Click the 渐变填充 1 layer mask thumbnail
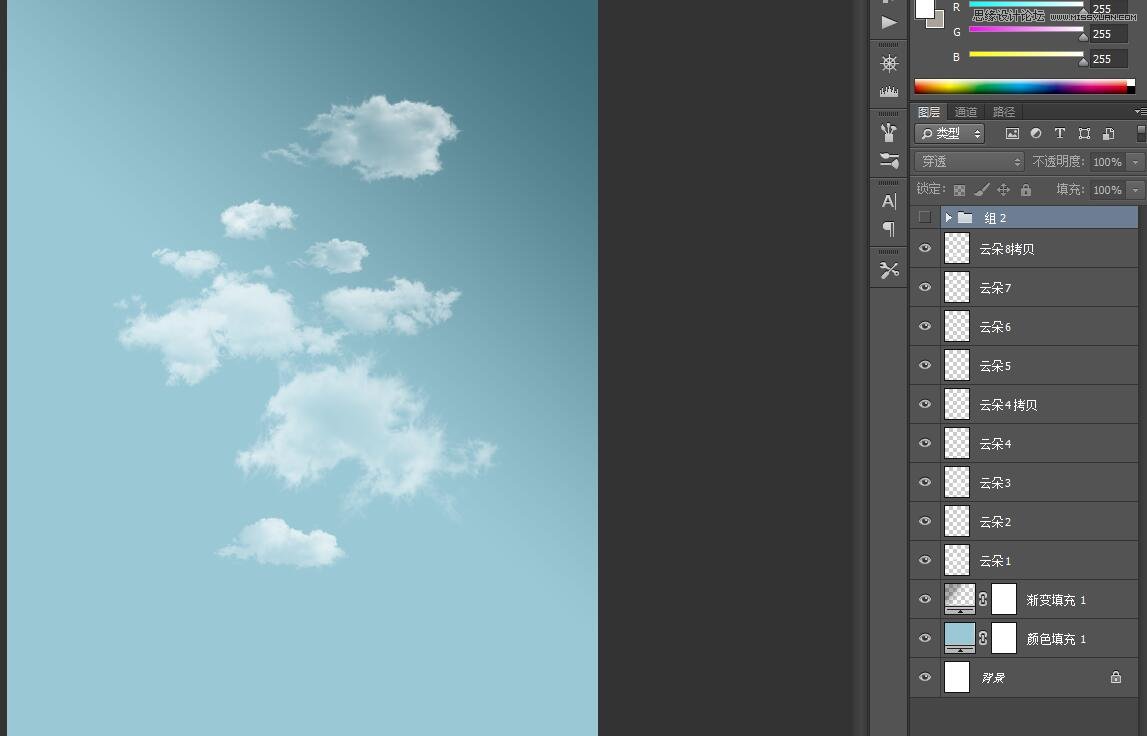The height and width of the screenshot is (736, 1147). [1004, 598]
